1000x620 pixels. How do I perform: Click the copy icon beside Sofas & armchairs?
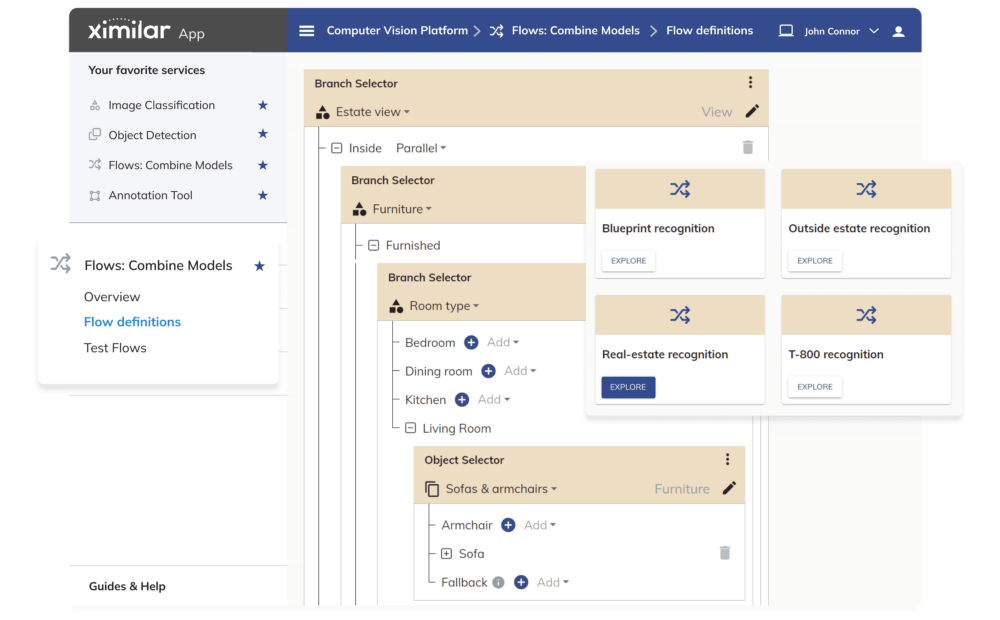[x=432, y=489]
